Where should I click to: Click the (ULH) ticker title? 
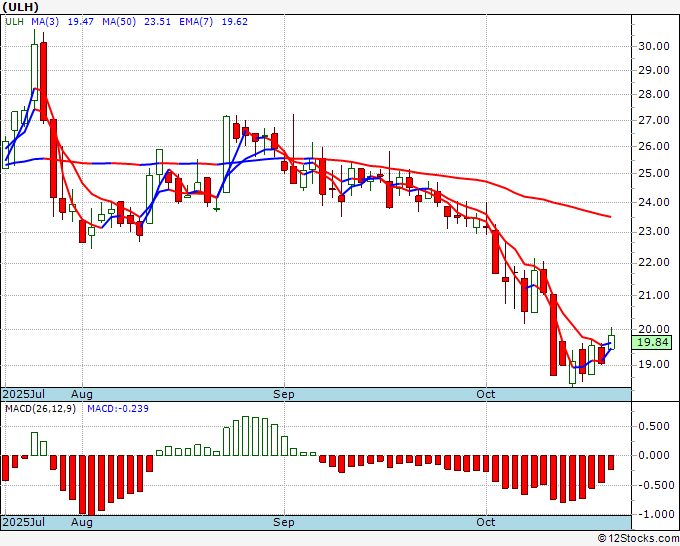pos(20,7)
